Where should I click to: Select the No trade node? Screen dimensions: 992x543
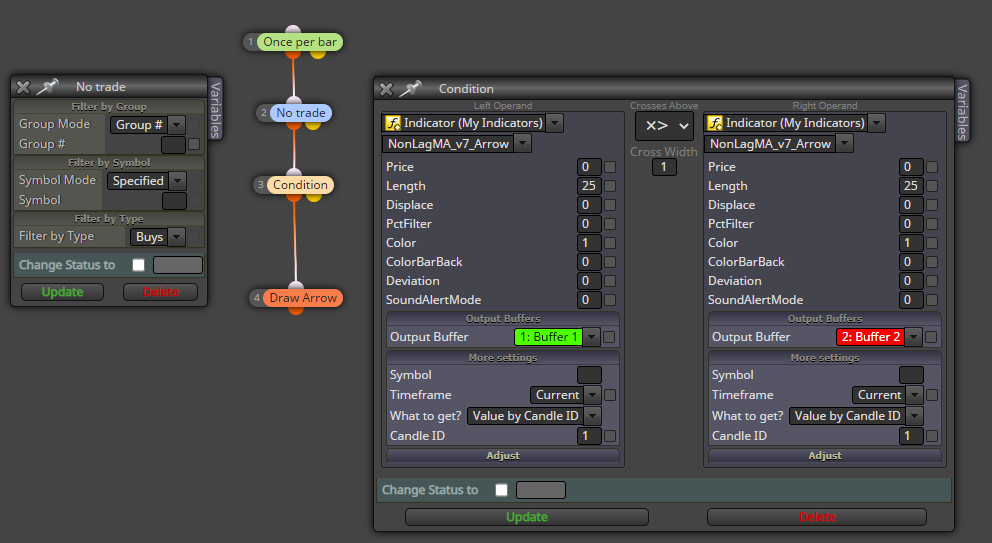coord(301,113)
